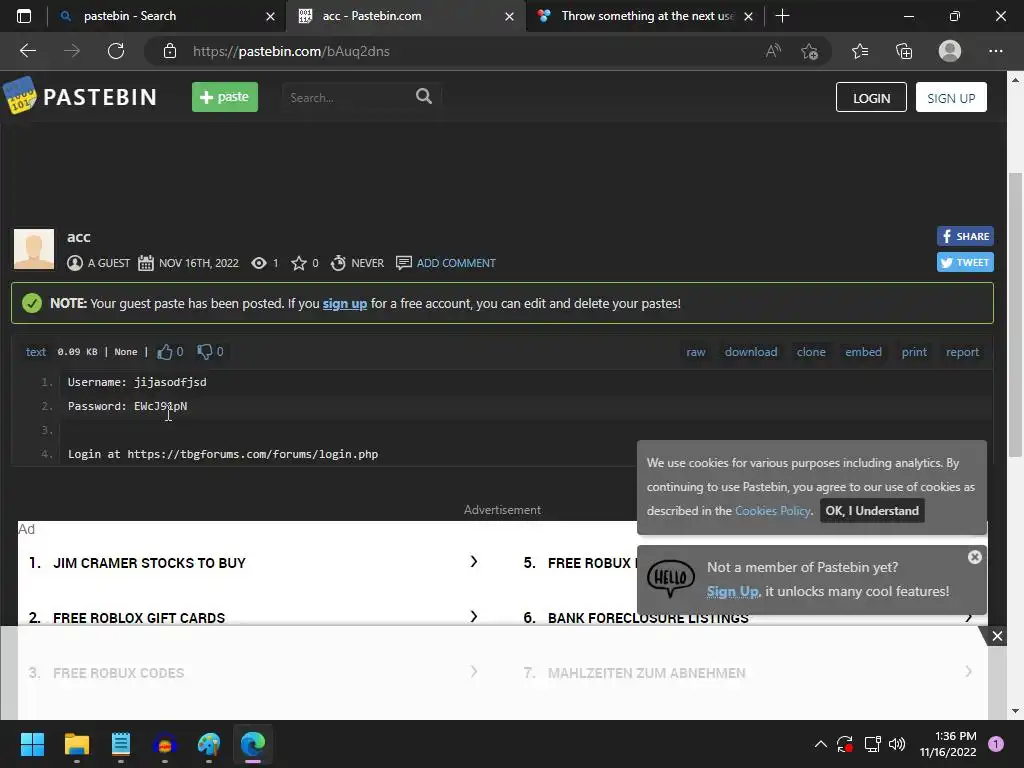Click the 'sign up' link in the note

(345, 303)
